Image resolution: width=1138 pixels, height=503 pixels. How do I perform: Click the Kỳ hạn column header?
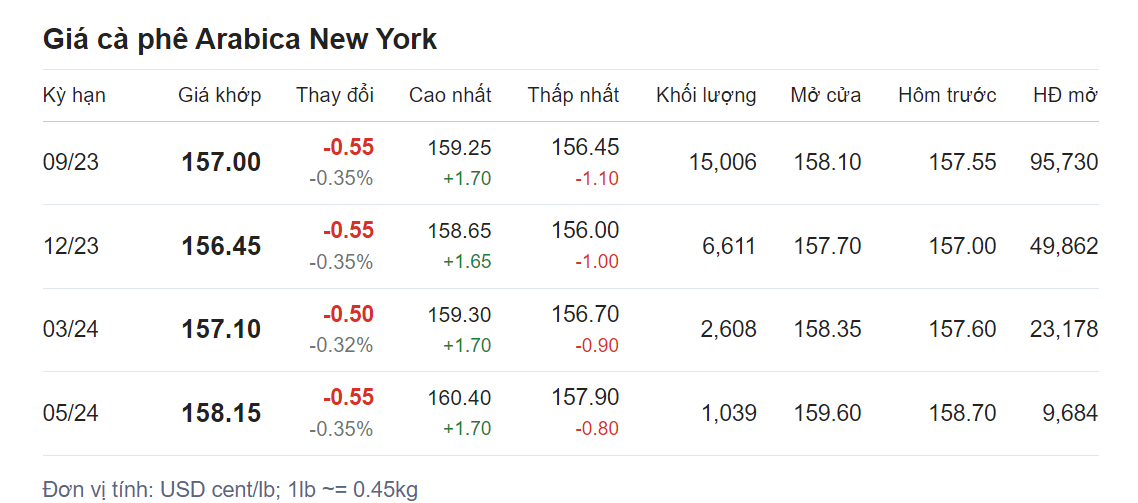click(x=74, y=96)
